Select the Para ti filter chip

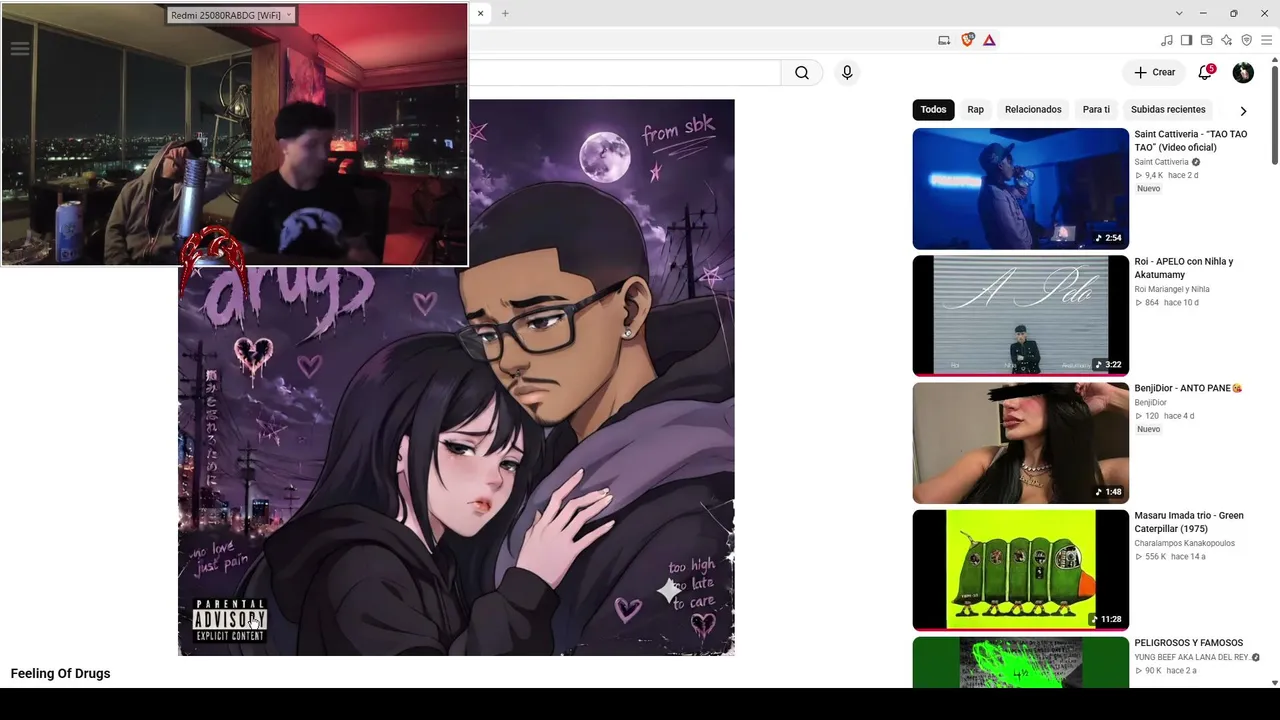1096,110
